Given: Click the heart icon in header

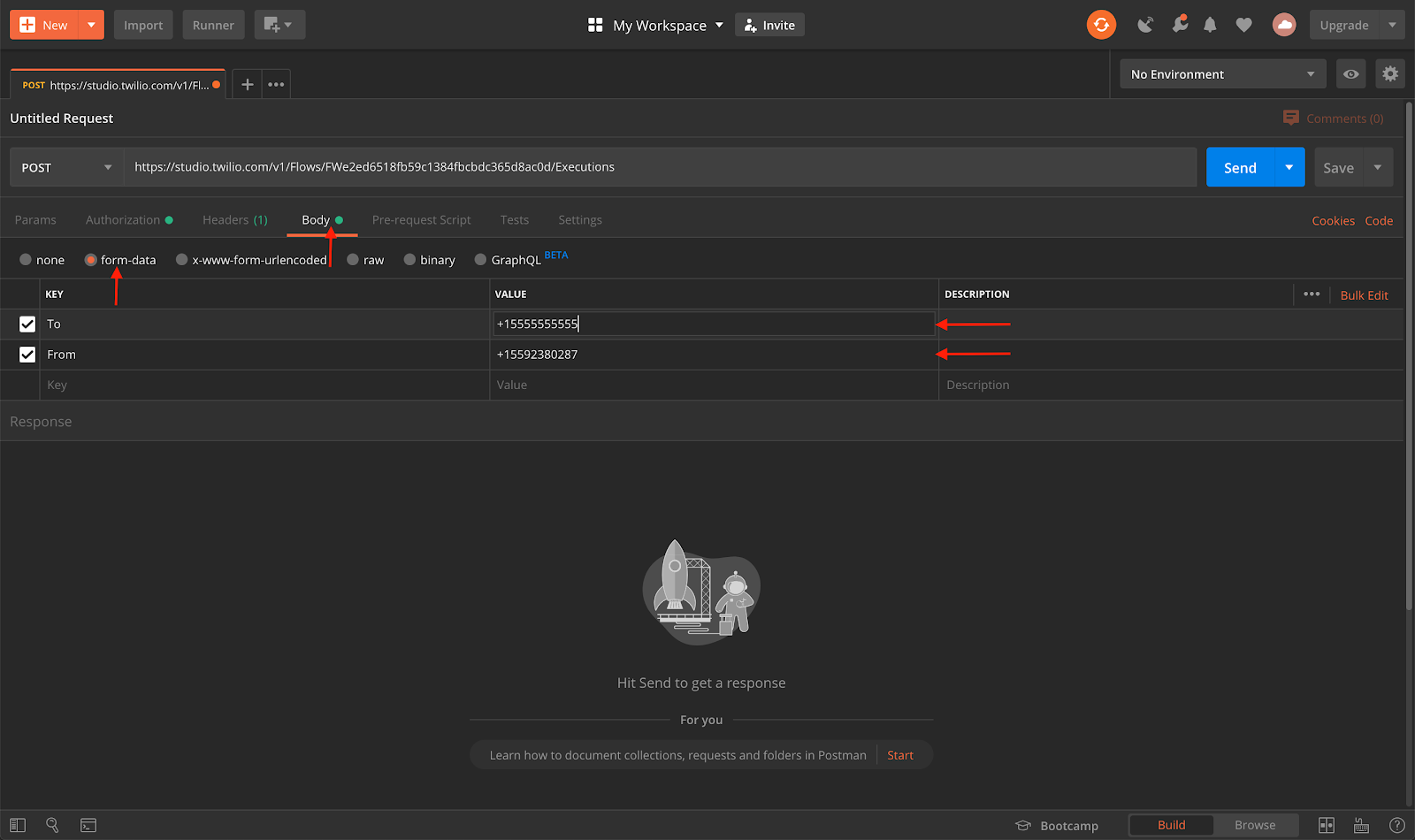Looking at the screenshot, I should tap(1243, 25).
